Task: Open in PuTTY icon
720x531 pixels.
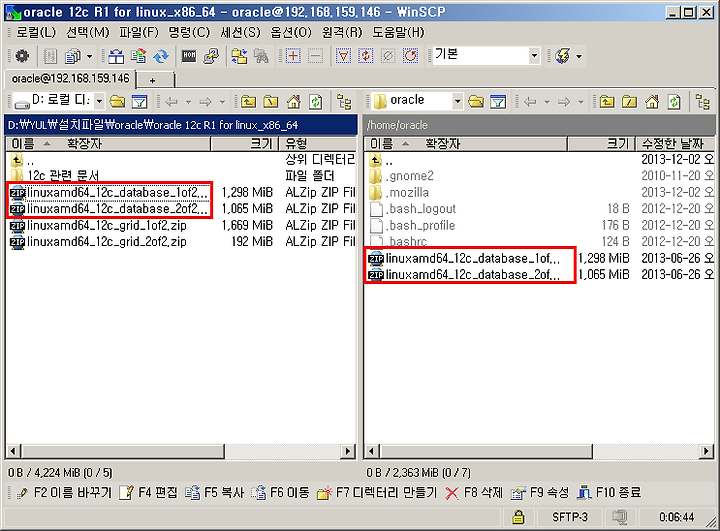Action: [211, 56]
